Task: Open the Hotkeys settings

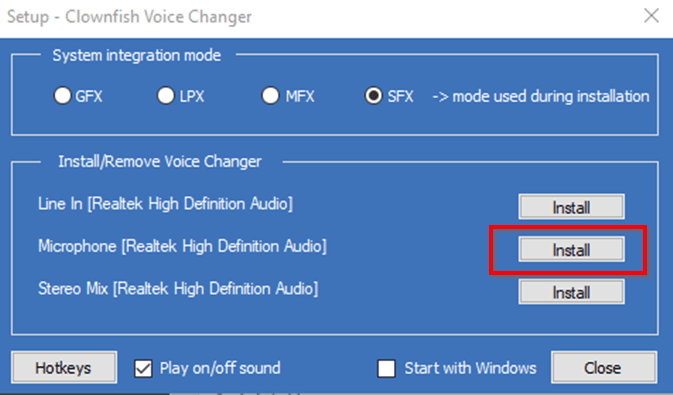Action: [64, 368]
